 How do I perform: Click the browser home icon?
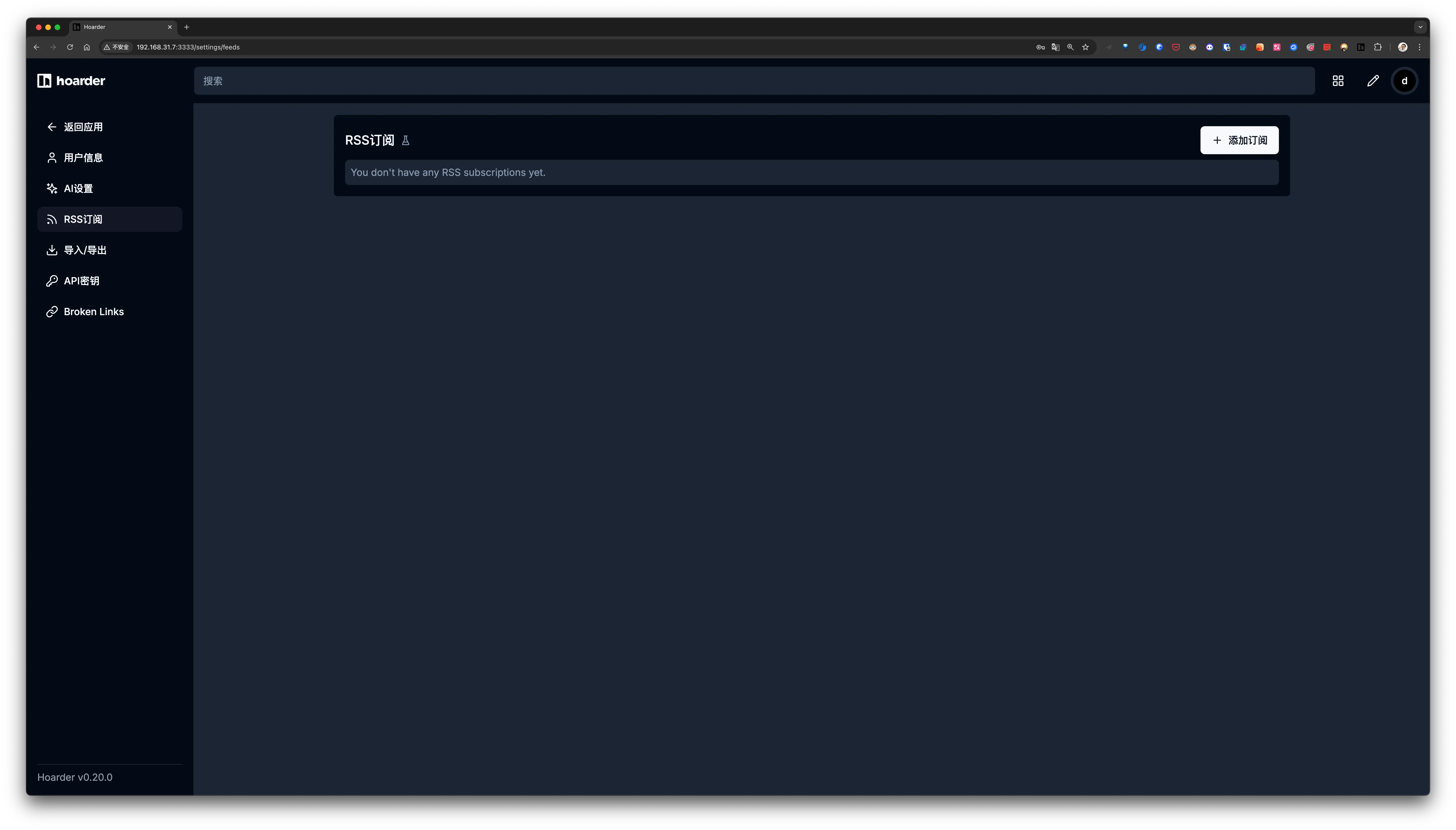point(87,47)
